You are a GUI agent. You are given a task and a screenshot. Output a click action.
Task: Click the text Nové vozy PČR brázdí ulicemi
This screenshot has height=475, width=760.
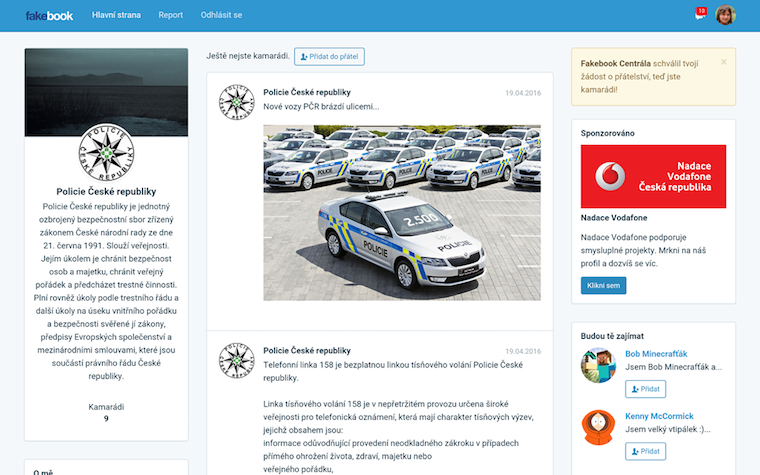pyautogui.click(x=321, y=107)
